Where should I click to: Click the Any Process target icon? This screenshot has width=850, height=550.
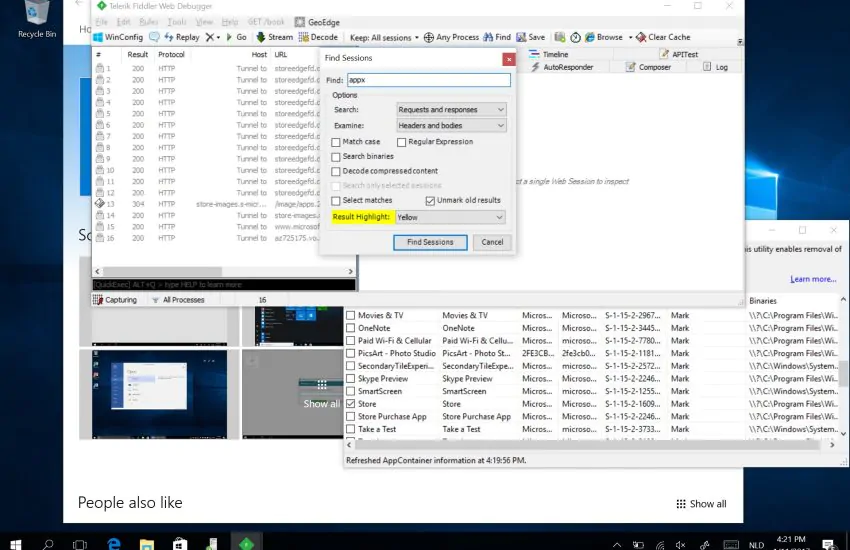pos(429,37)
